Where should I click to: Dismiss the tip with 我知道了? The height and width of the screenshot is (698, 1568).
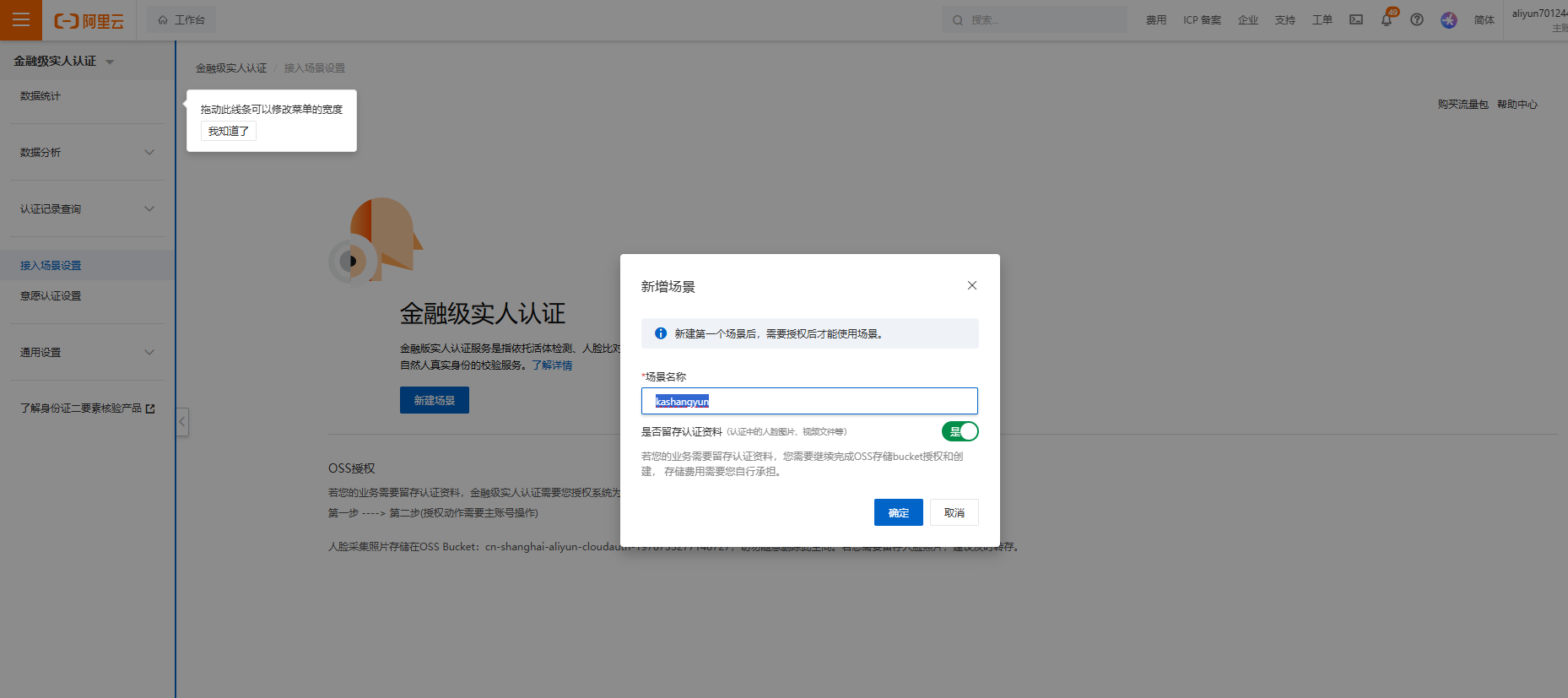(x=228, y=131)
